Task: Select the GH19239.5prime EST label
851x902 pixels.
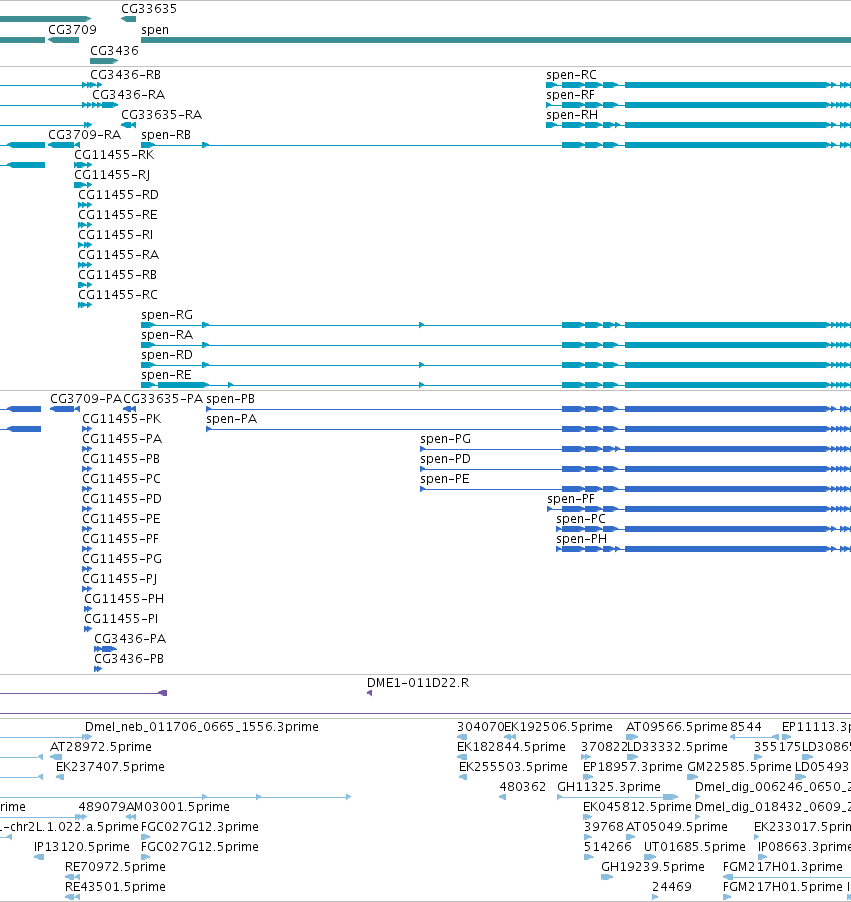Action: [653, 867]
